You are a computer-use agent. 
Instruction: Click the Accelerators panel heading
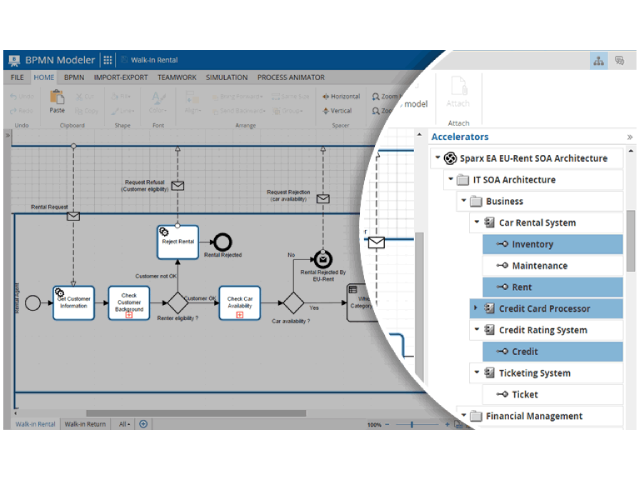click(x=460, y=137)
